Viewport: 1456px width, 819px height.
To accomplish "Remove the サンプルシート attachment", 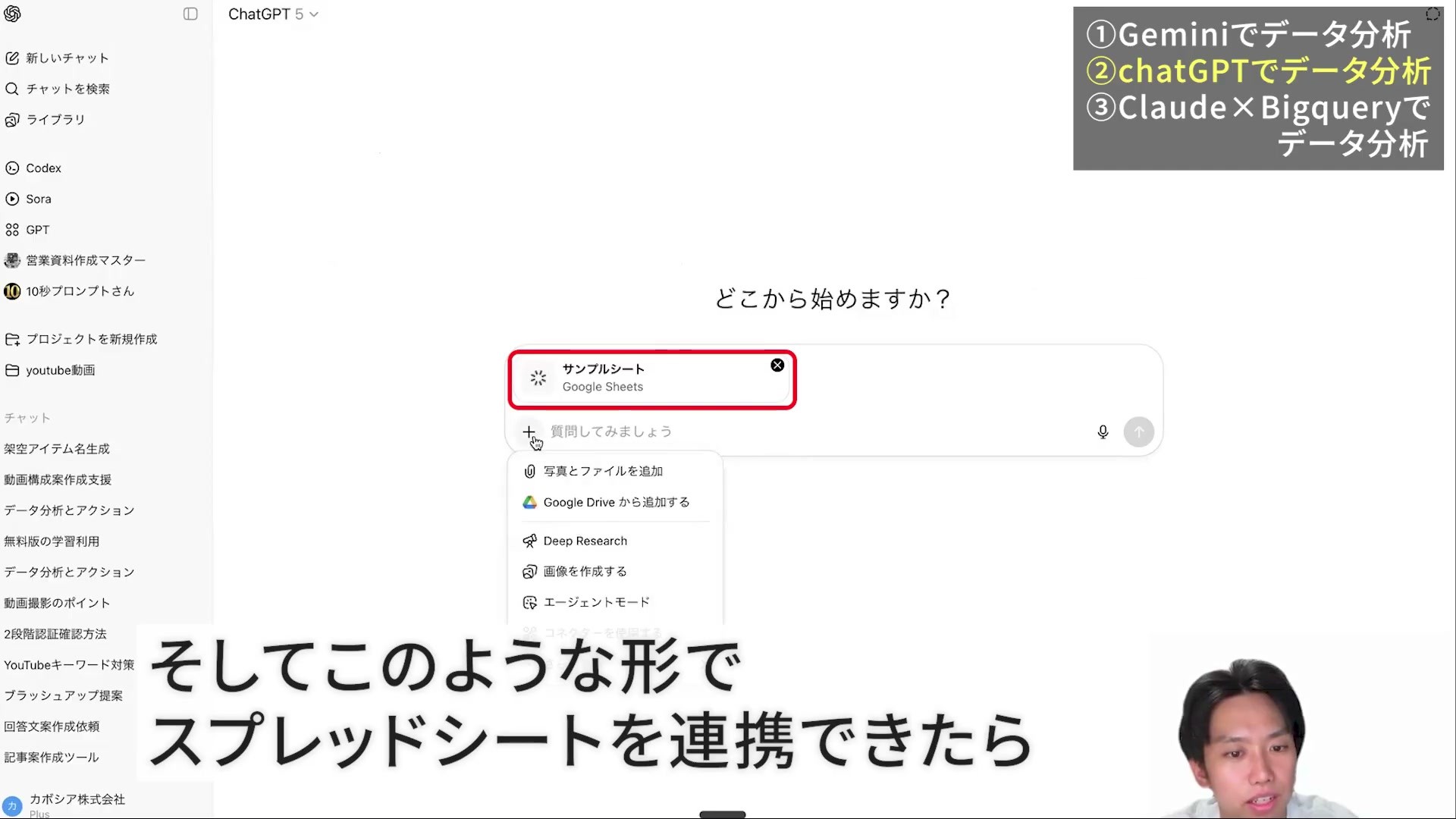I will click(777, 366).
